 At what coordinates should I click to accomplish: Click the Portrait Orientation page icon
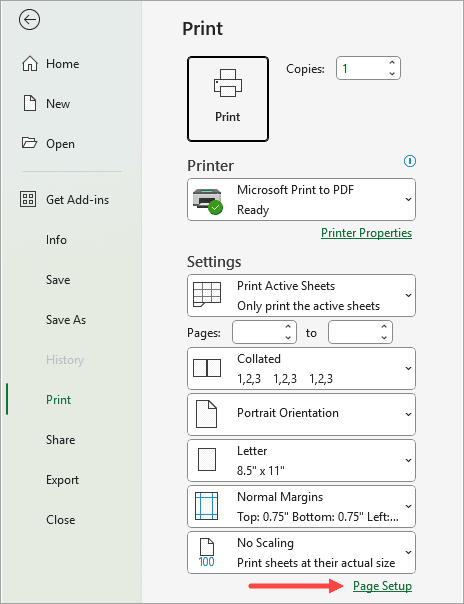(206, 414)
